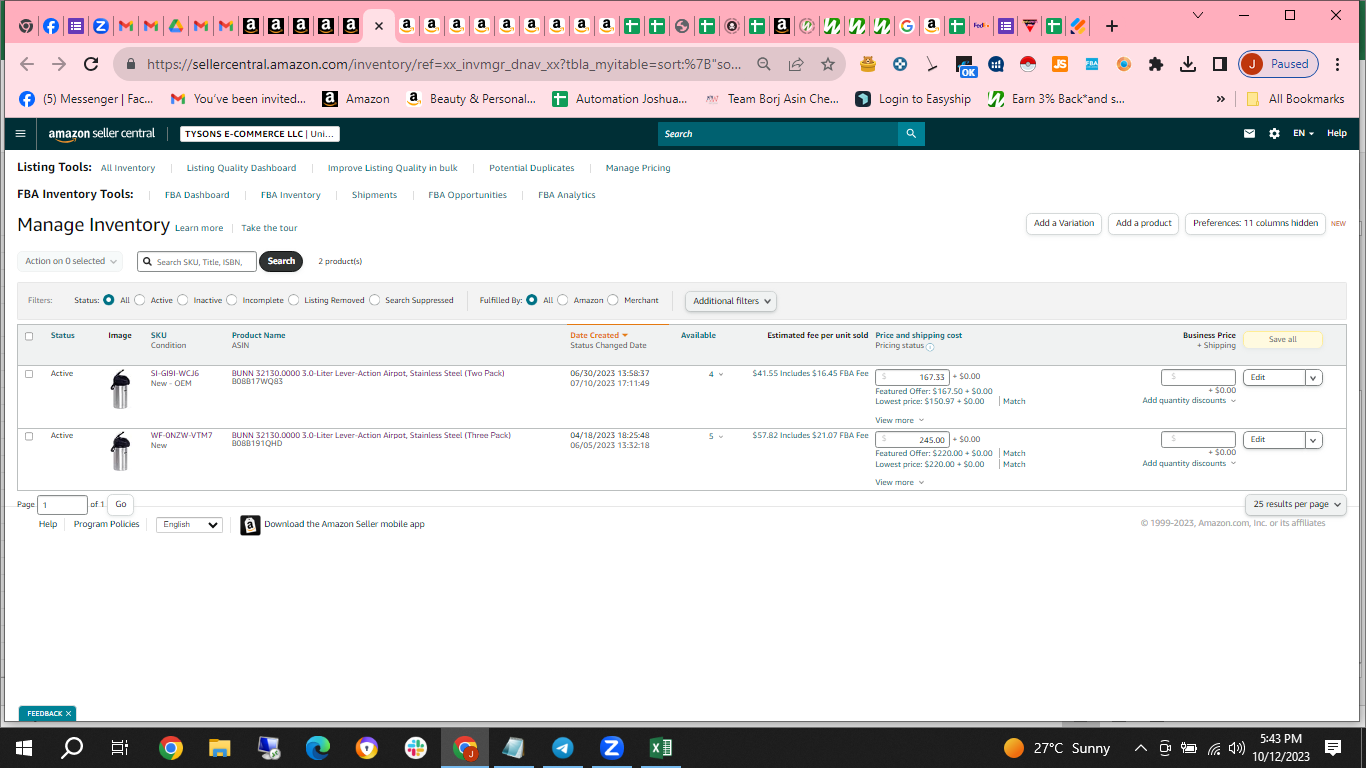Expand View more under the 167.33 price
This screenshot has width=1366, height=768.
click(899, 421)
